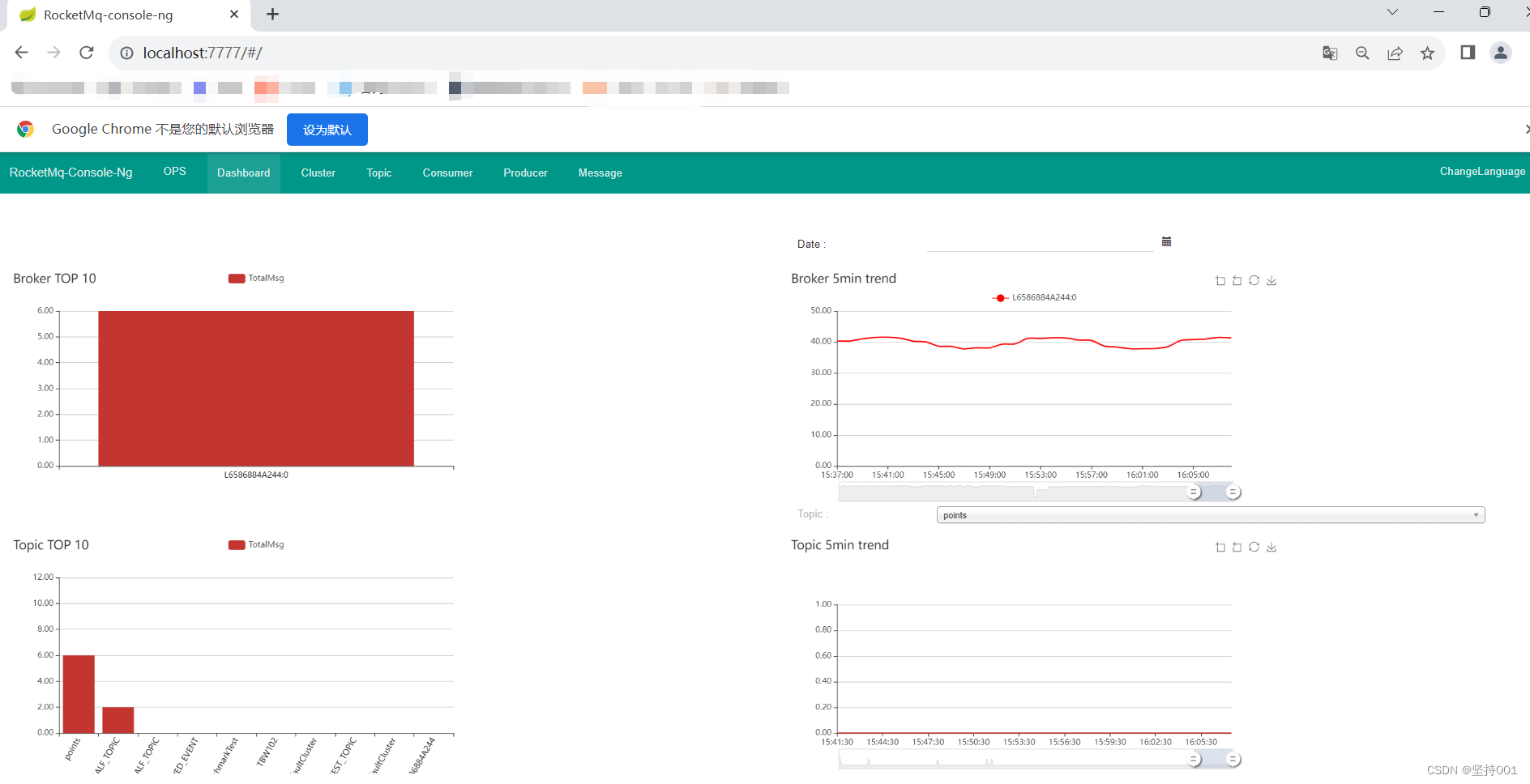Open a new browser tab

272,14
